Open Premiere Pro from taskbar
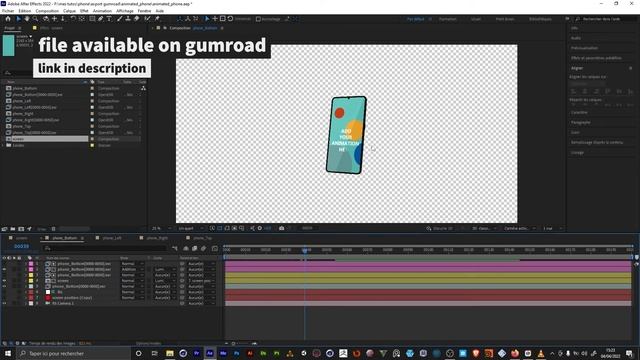The image size is (640, 360). (197, 353)
